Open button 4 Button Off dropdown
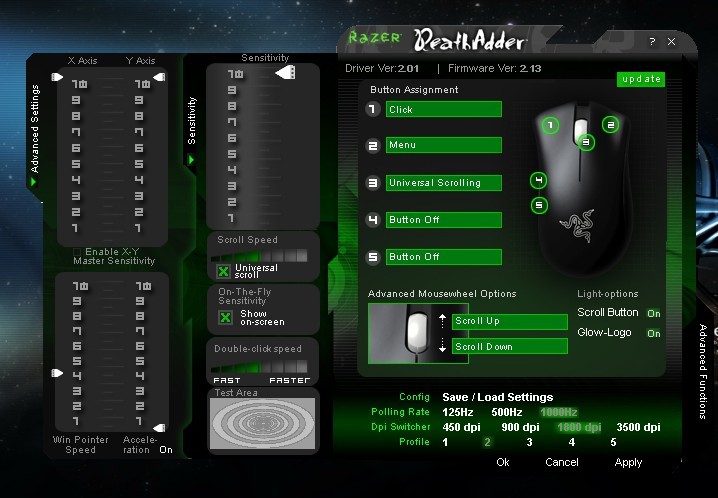The width and height of the screenshot is (718, 498). tap(444, 220)
